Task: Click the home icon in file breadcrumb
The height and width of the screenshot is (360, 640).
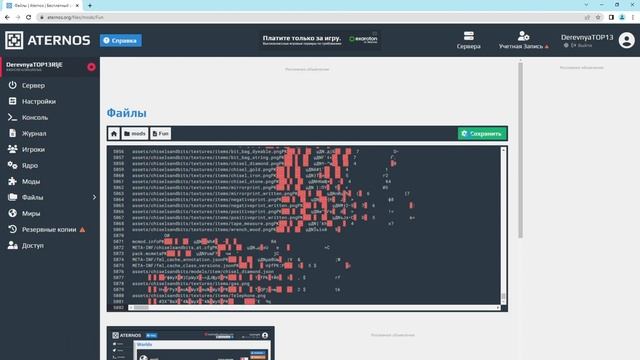Action: tap(114, 133)
